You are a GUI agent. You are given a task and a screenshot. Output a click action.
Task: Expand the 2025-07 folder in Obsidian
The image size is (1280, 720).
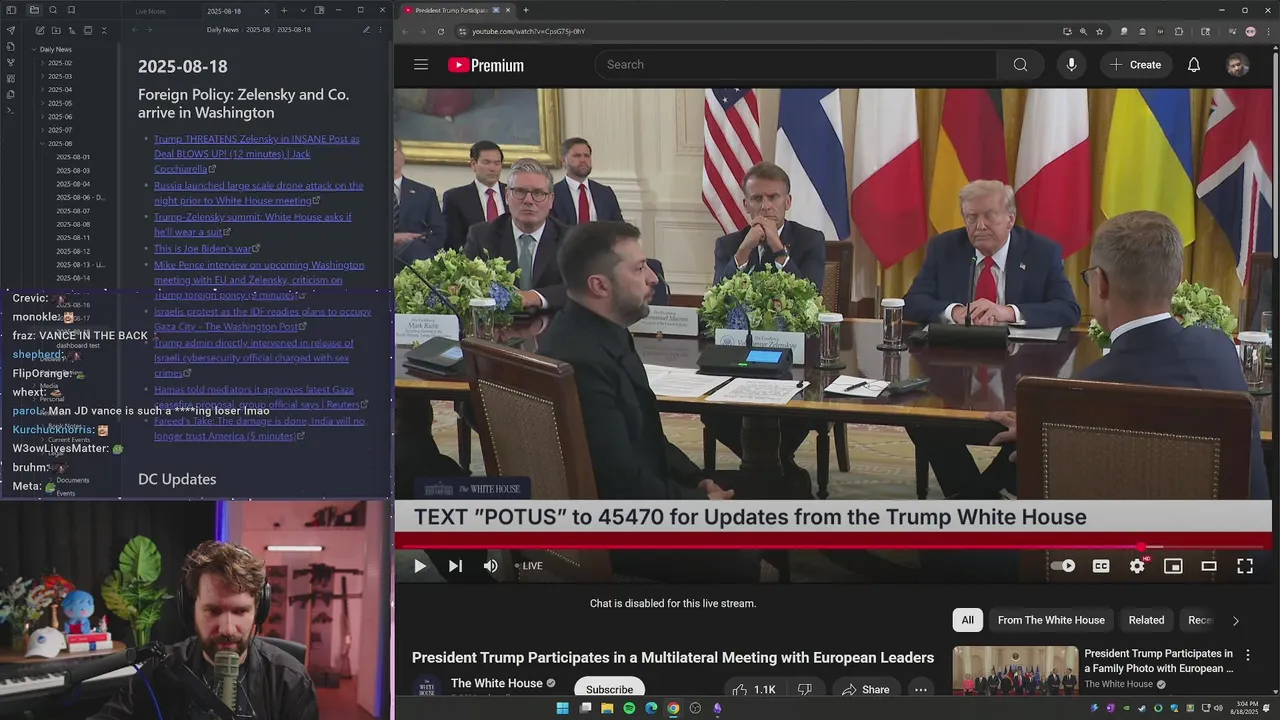click(59, 130)
